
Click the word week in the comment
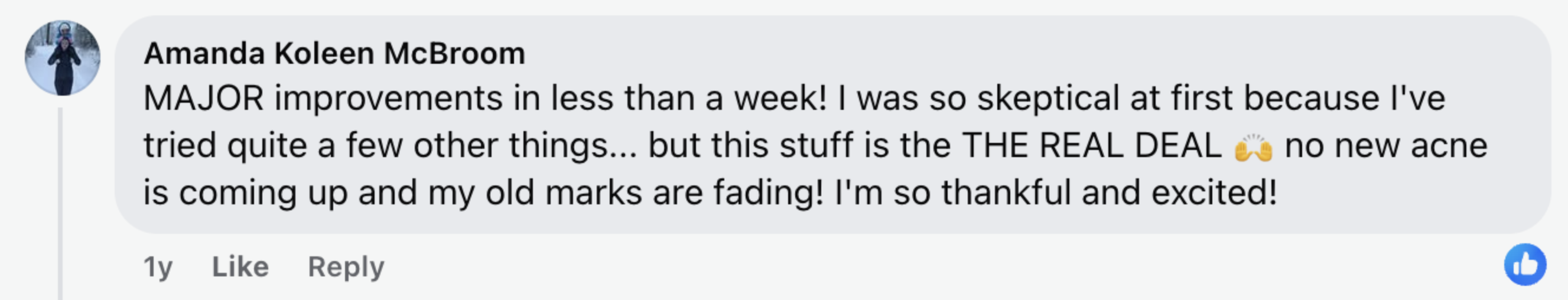coord(779,99)
